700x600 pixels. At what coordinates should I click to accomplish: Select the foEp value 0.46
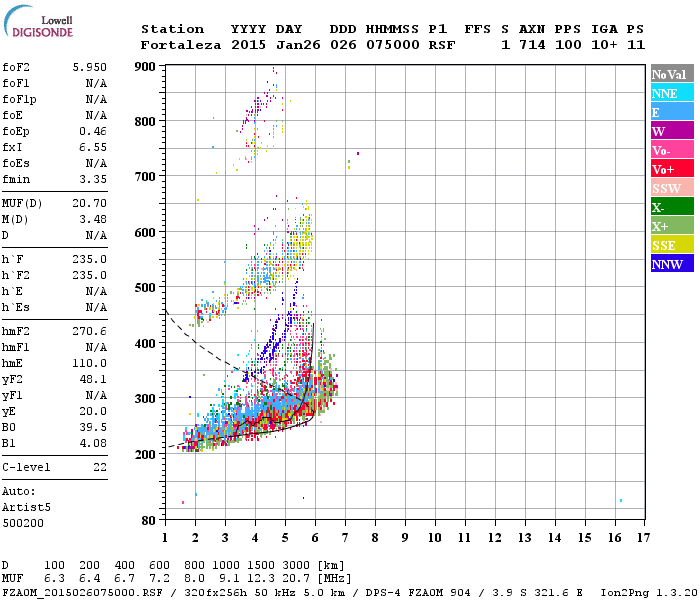coord(93,131)
